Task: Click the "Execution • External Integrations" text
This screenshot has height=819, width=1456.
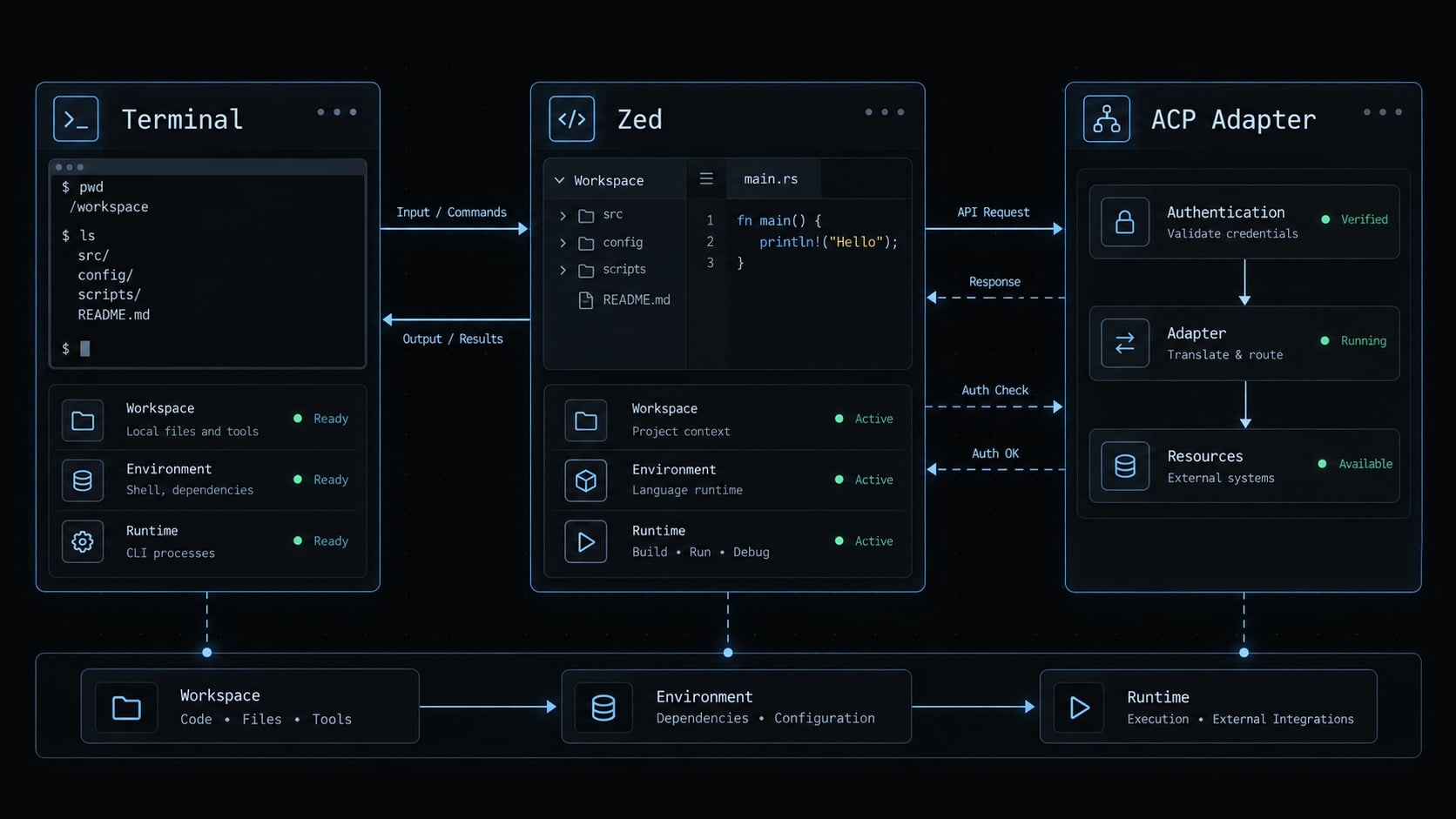Action: coord(1240,719)
